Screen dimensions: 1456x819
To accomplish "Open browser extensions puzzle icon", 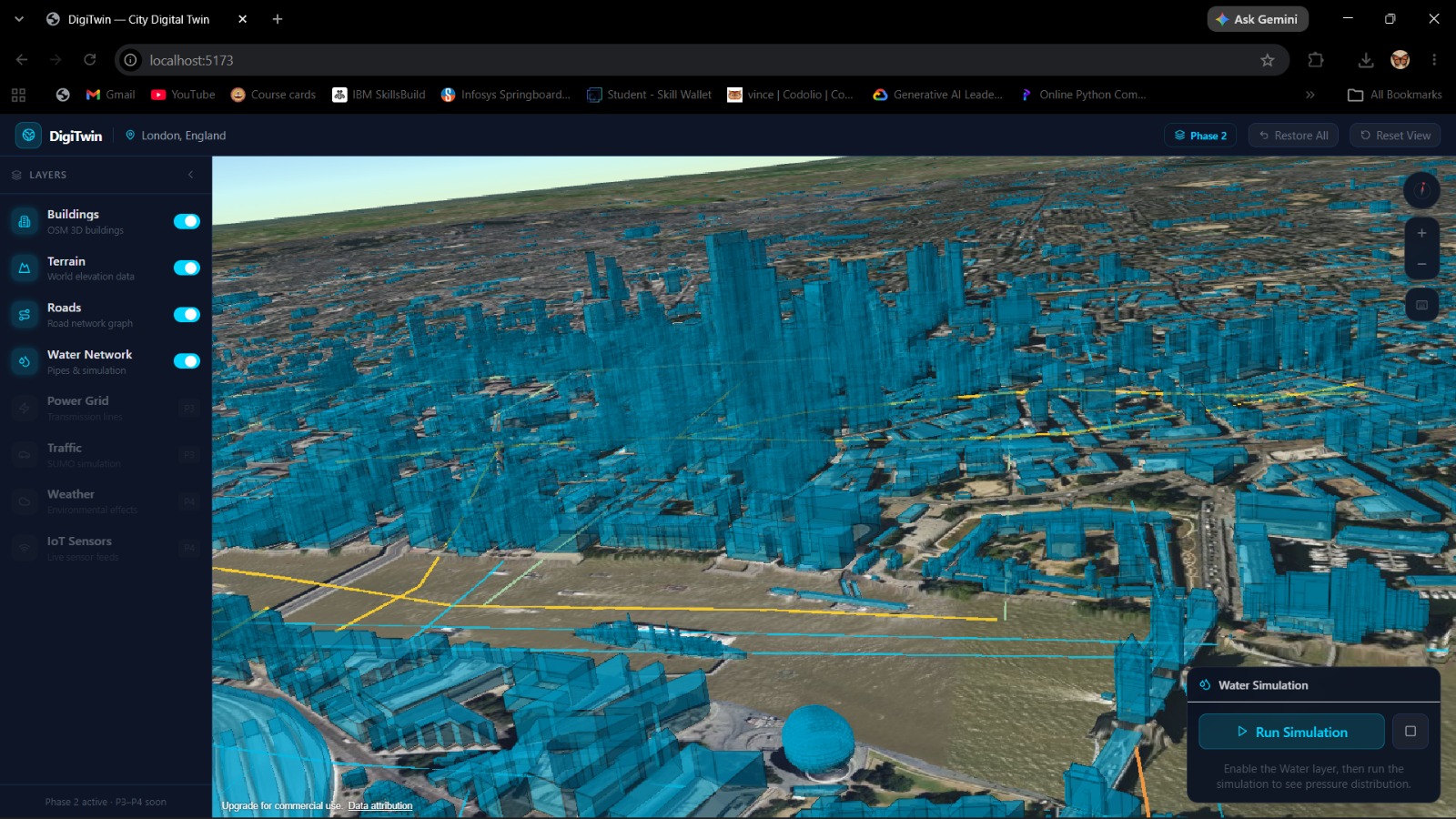I will (1316, 60).
